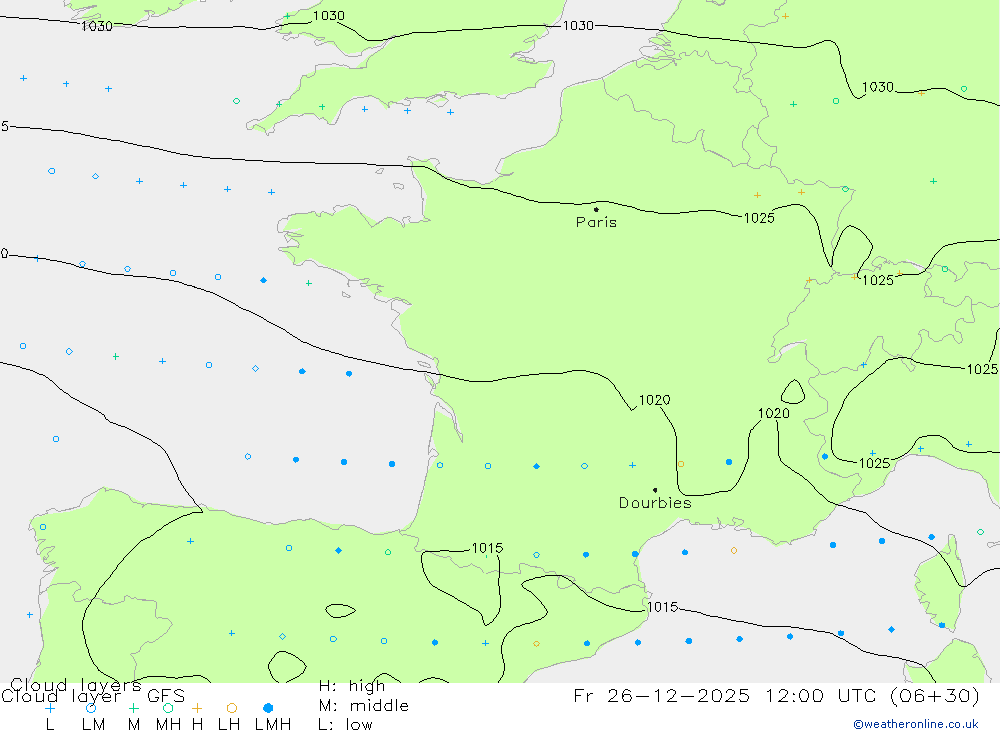The width and height of the screenshot is (1000, 733).
Task: Click the '12:00 UTC' time text
Action: tap(823, 695)
